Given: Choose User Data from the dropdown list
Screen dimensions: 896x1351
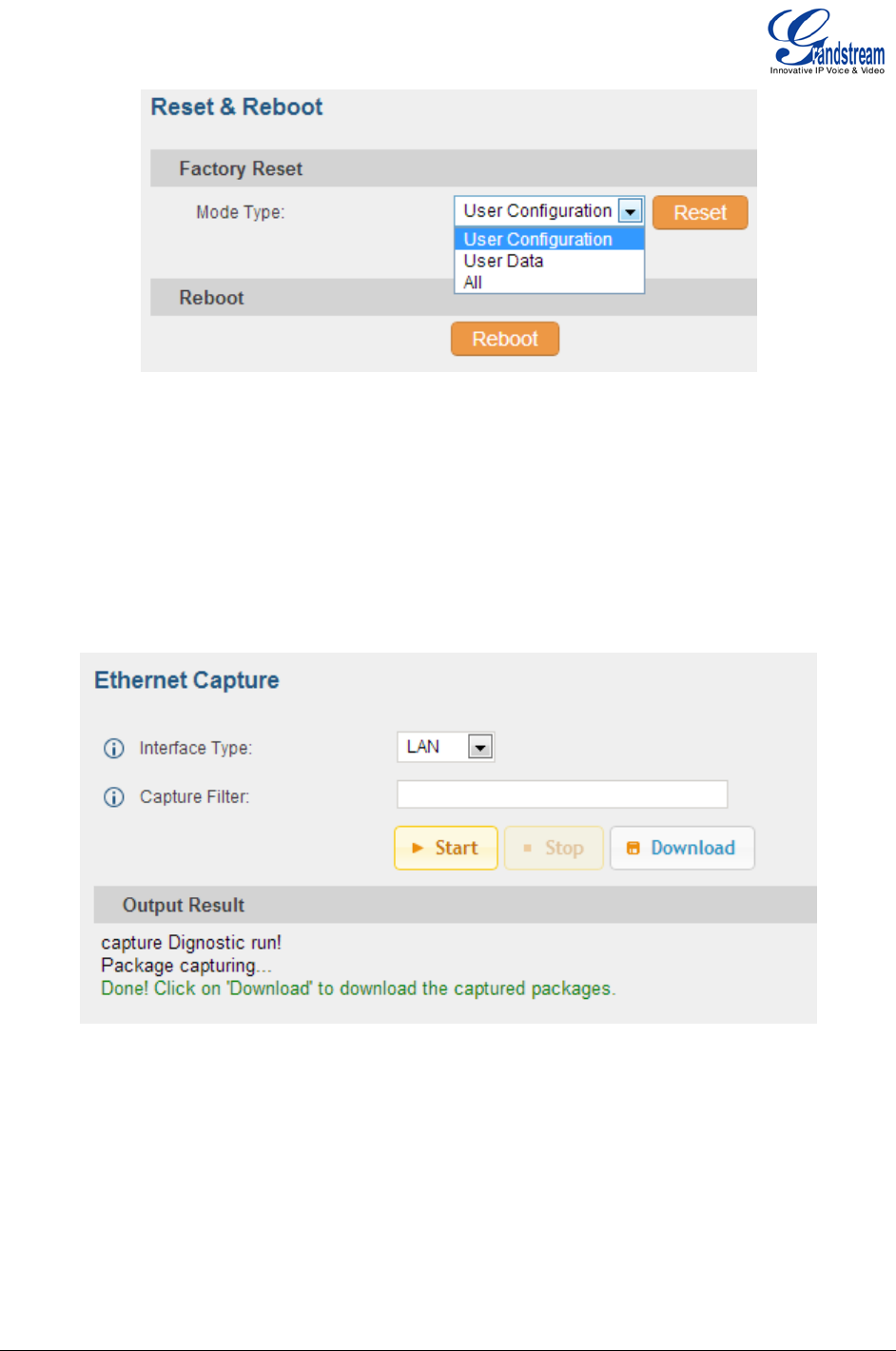Looking at the screenshot, I should click(x=504, y=261).
